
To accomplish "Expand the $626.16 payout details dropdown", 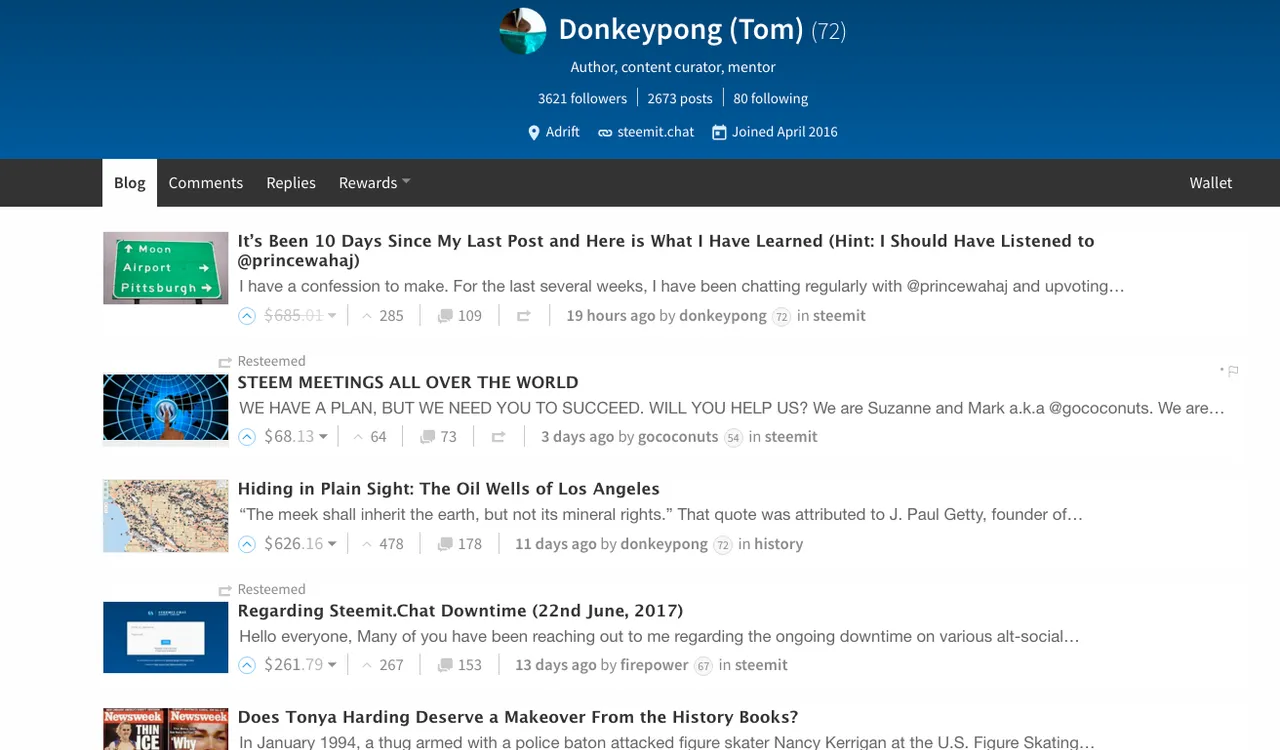I will [x=332, y=544].
